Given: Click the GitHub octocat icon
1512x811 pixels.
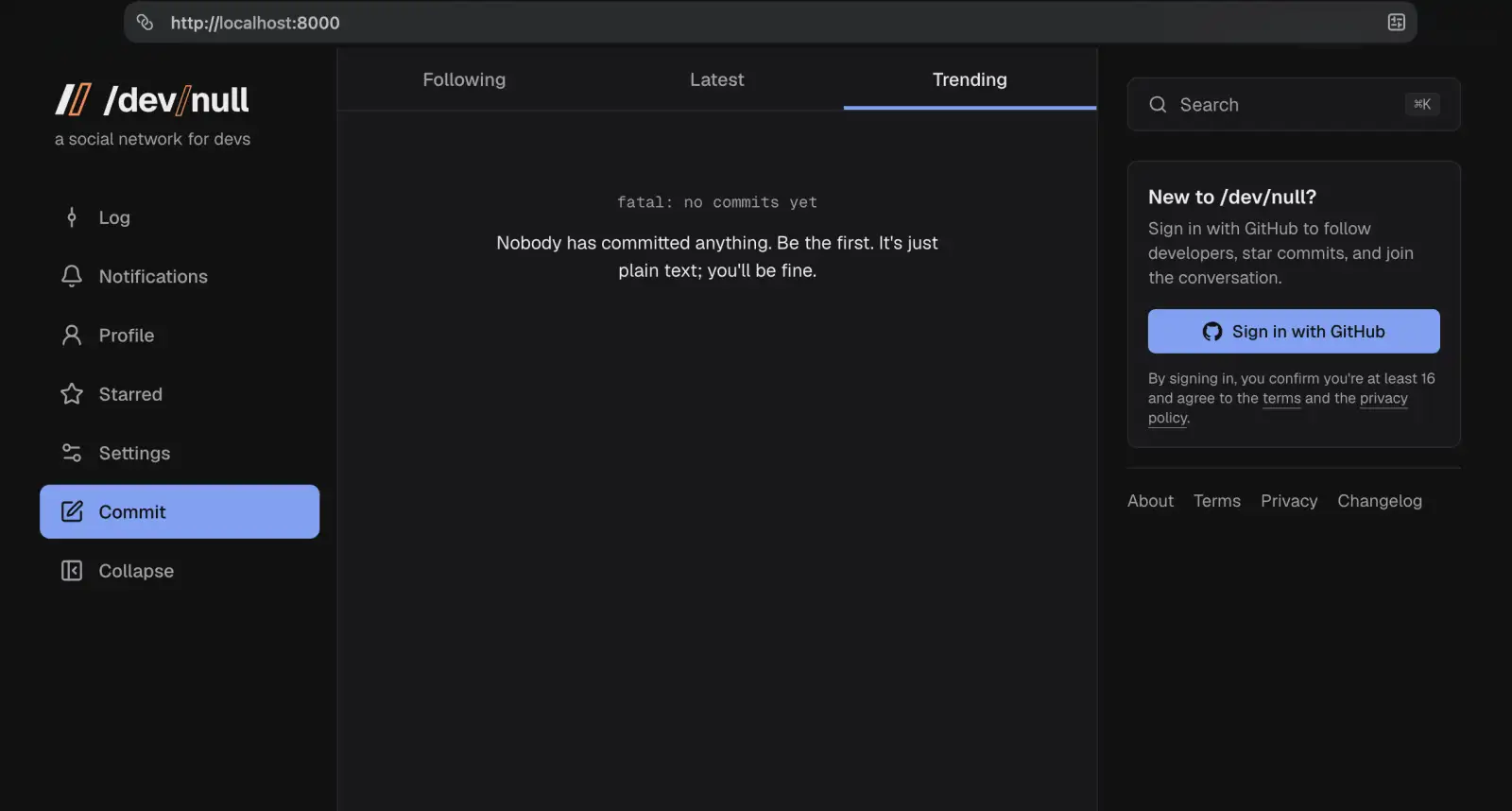Looking at the screenshot, I should point(1212,332).
